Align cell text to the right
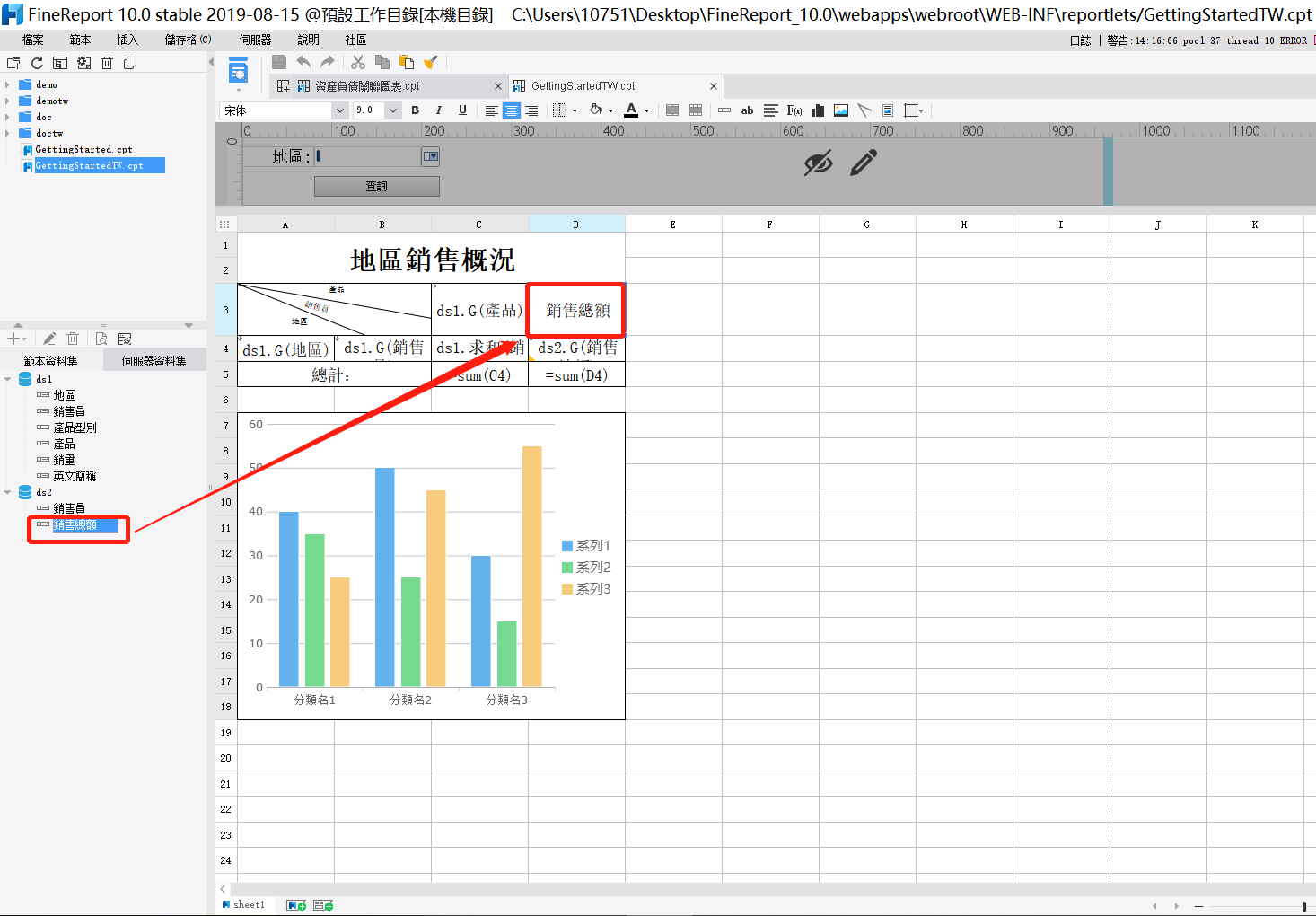1316x916 pixels. tap(531, 110)
